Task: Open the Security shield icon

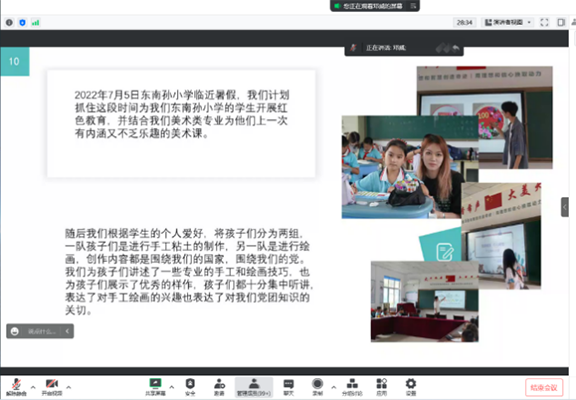Action: [190, 386]
